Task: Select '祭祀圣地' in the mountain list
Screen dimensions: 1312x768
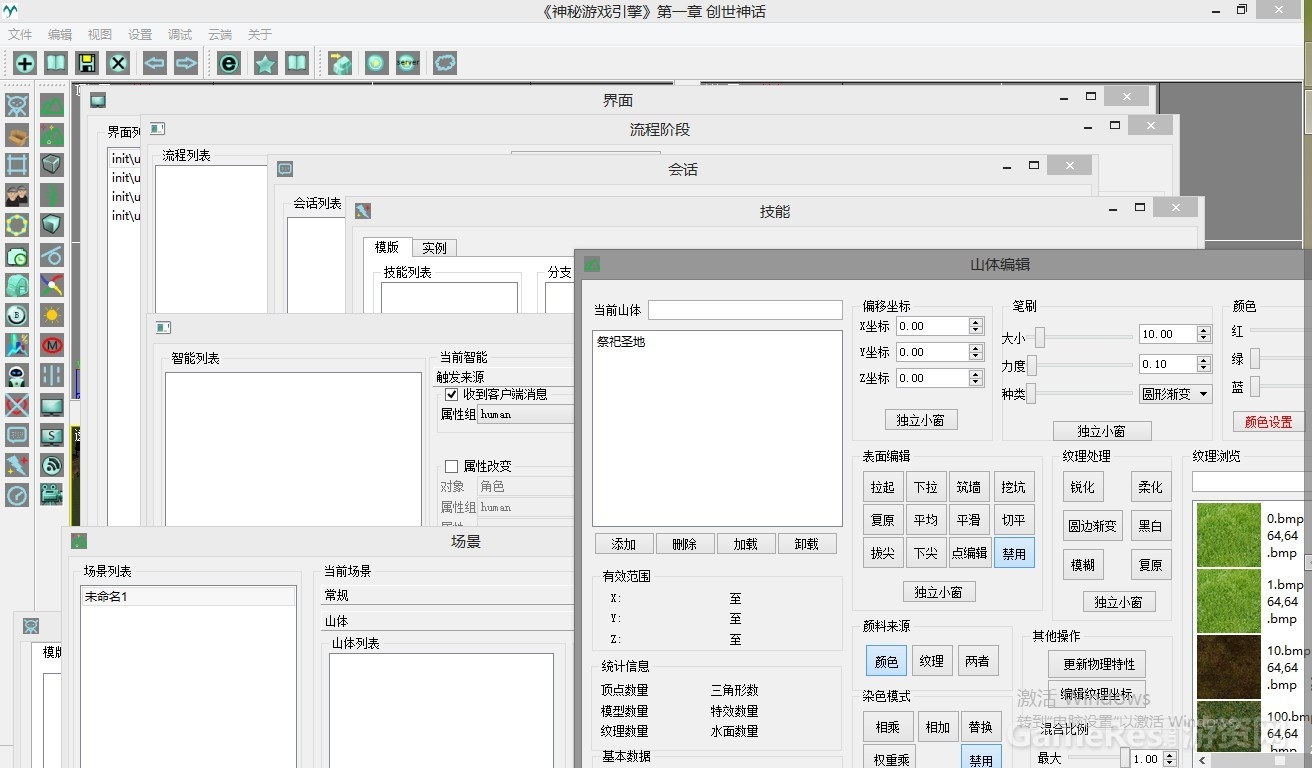Action: click(621, 341)
